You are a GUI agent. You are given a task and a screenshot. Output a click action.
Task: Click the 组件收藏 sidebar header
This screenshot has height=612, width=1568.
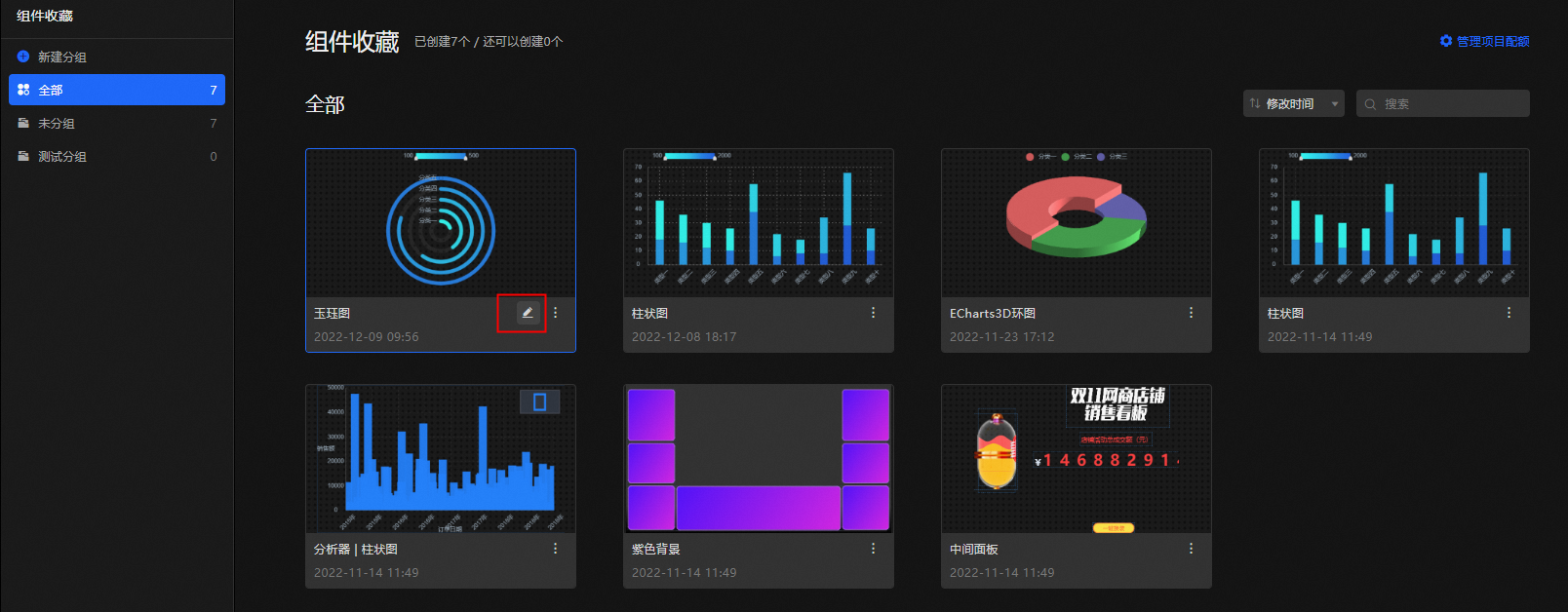coord(45,16)
